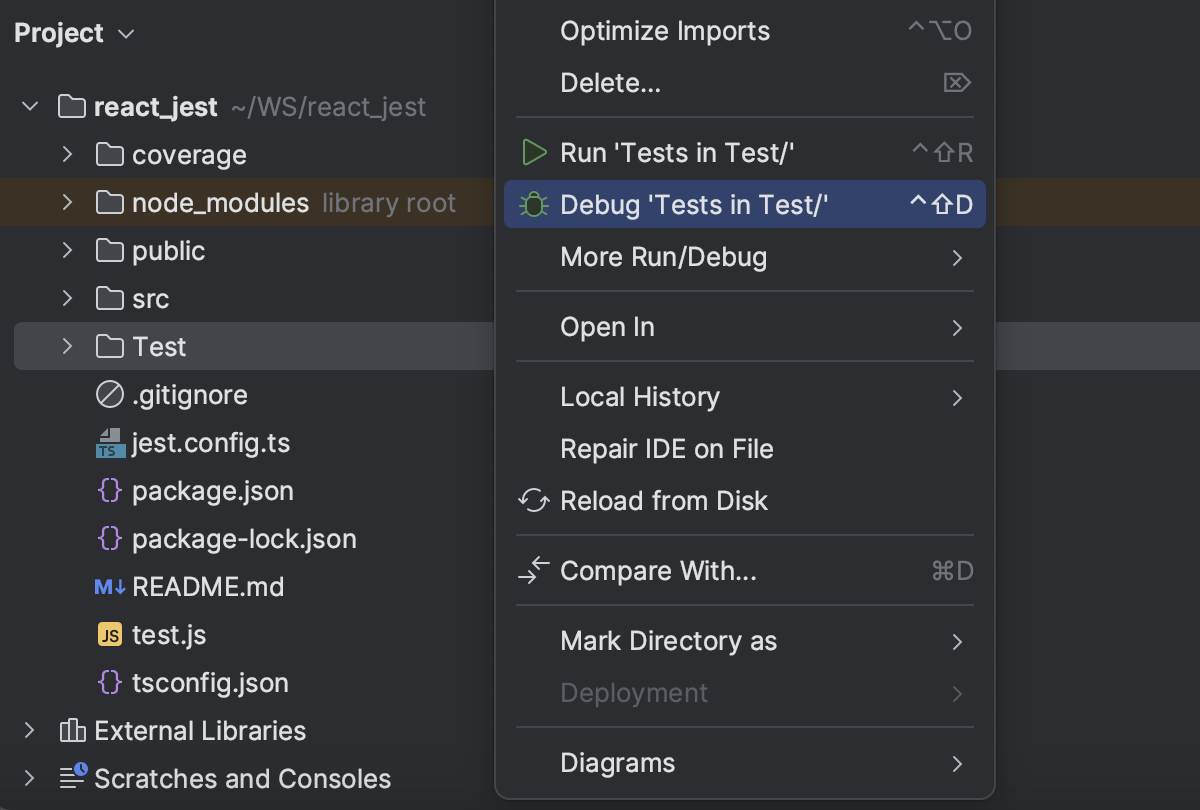The width and height of the screenshot is (1200, 810).
Task: Click the TypeScript icon beside jest.config.ts
Action: (x=112, y=443)
